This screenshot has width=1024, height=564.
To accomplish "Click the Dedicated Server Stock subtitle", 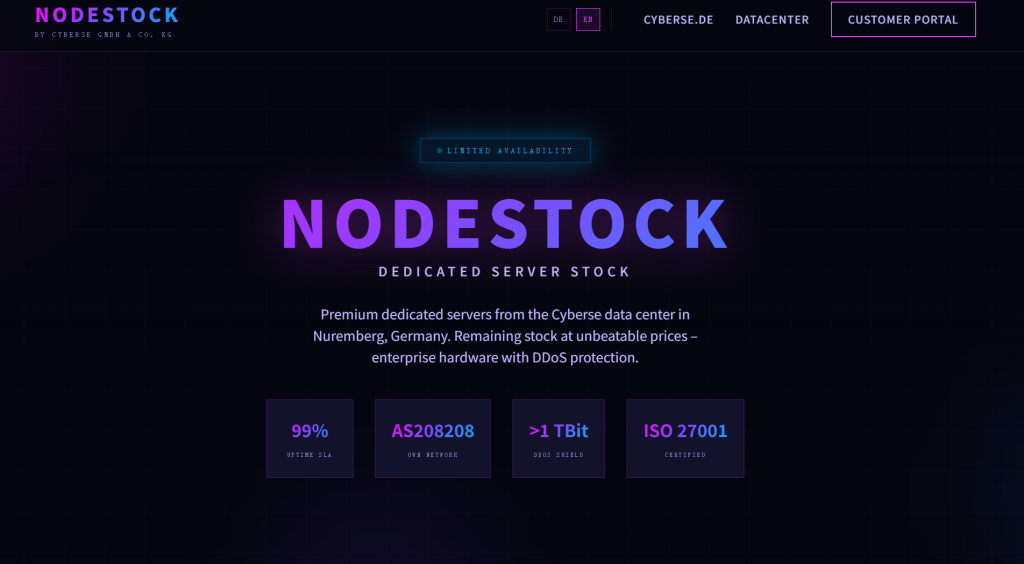I will coord(505,272).
